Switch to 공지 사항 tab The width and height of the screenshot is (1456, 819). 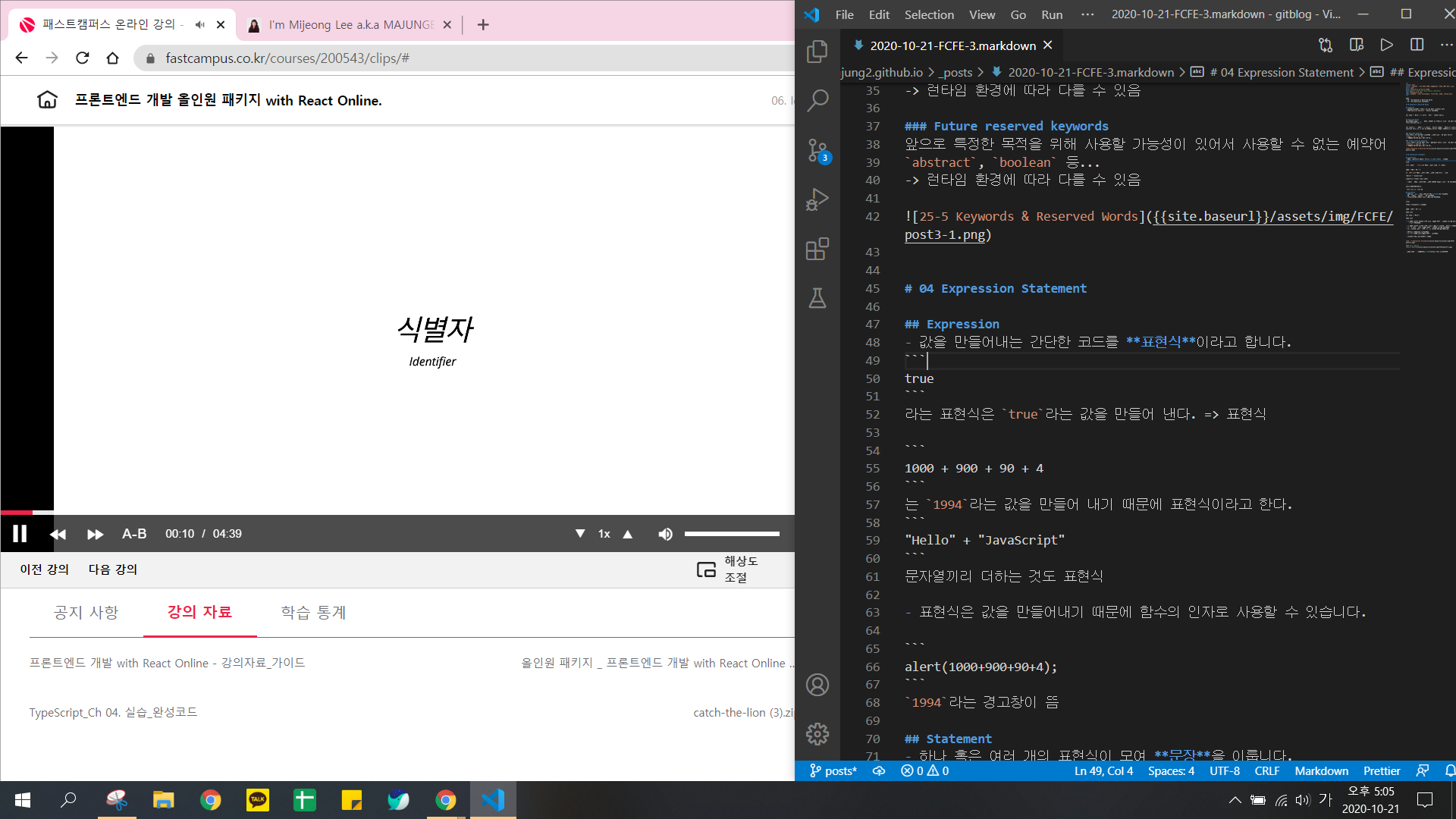point(86,613)
